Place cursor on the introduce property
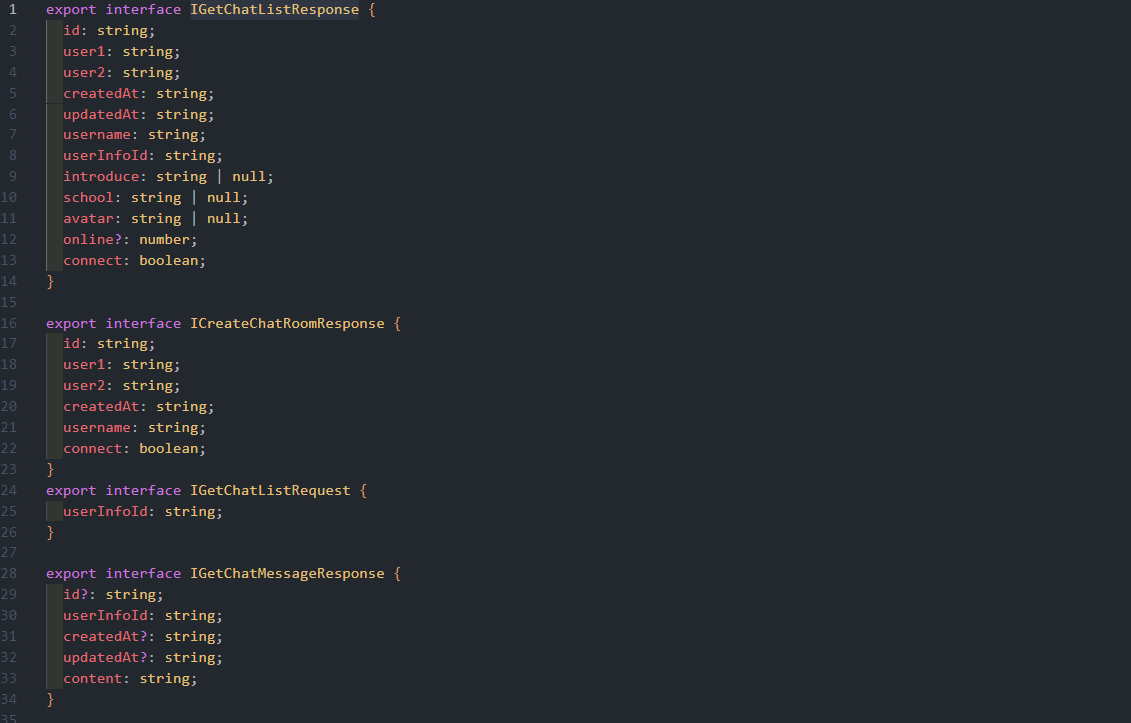This screenshot has width=1131, height=723. [101, 177]
